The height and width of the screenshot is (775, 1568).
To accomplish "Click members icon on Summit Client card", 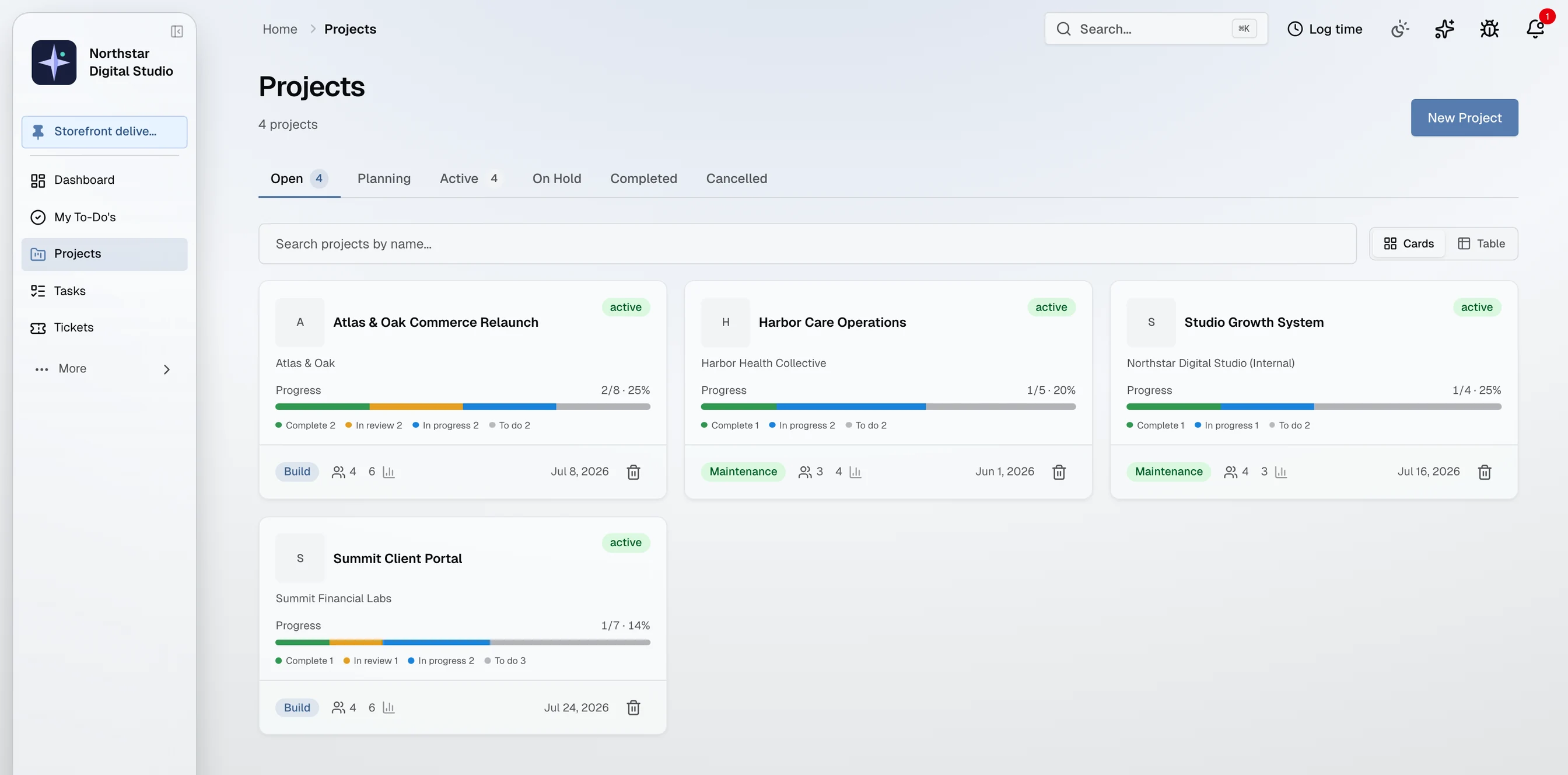I will [x=338, y=707].
